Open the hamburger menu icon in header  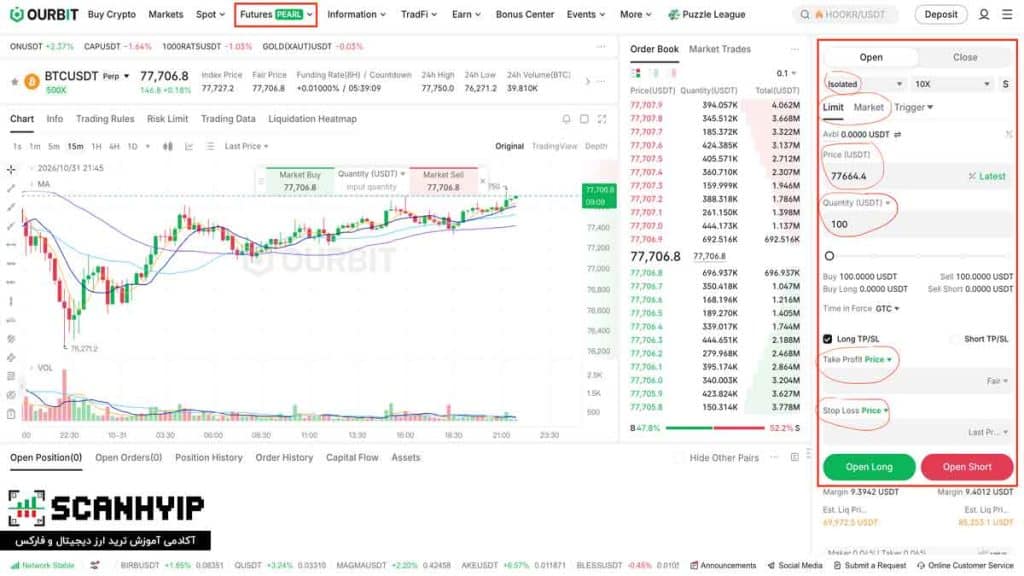click(x=1007, y=14)
